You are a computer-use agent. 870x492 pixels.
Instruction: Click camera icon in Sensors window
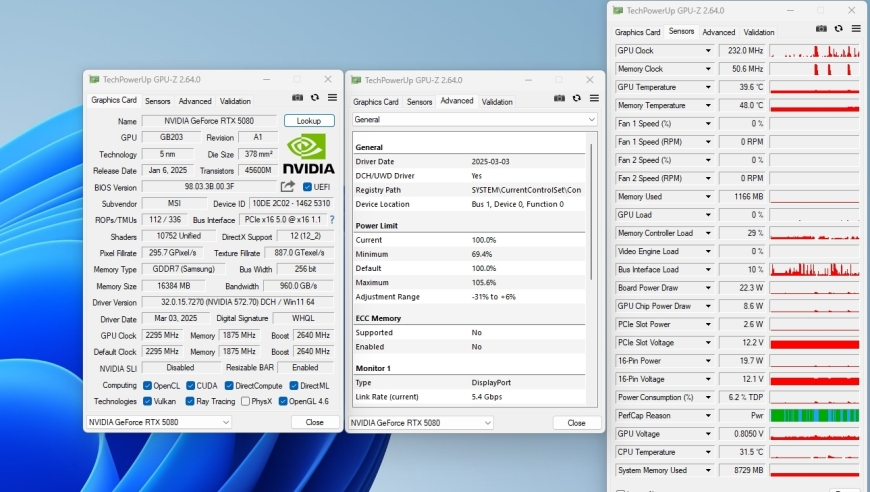coord(821,28)
